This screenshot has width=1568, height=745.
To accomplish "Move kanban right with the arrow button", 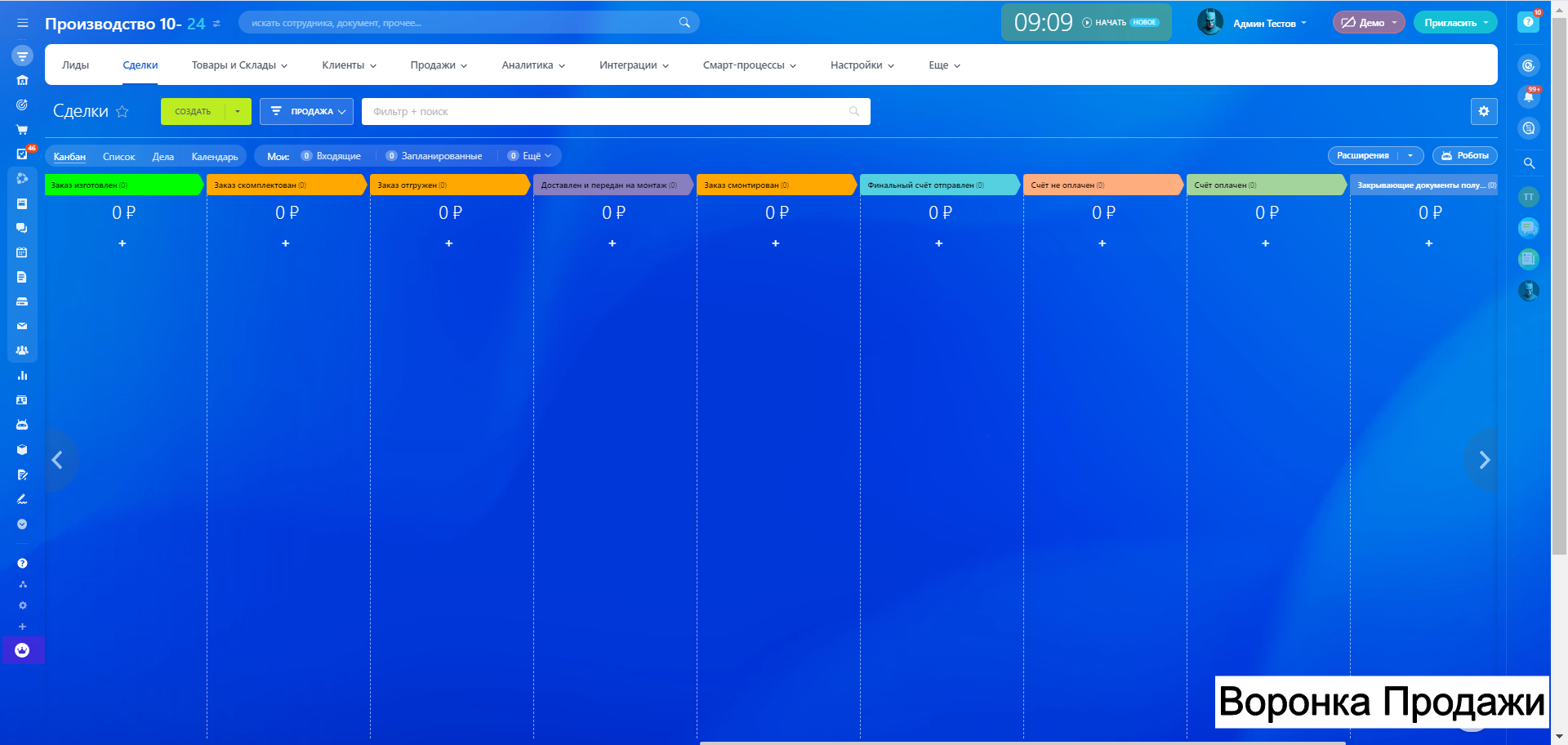I will (x=1483, y=460).
